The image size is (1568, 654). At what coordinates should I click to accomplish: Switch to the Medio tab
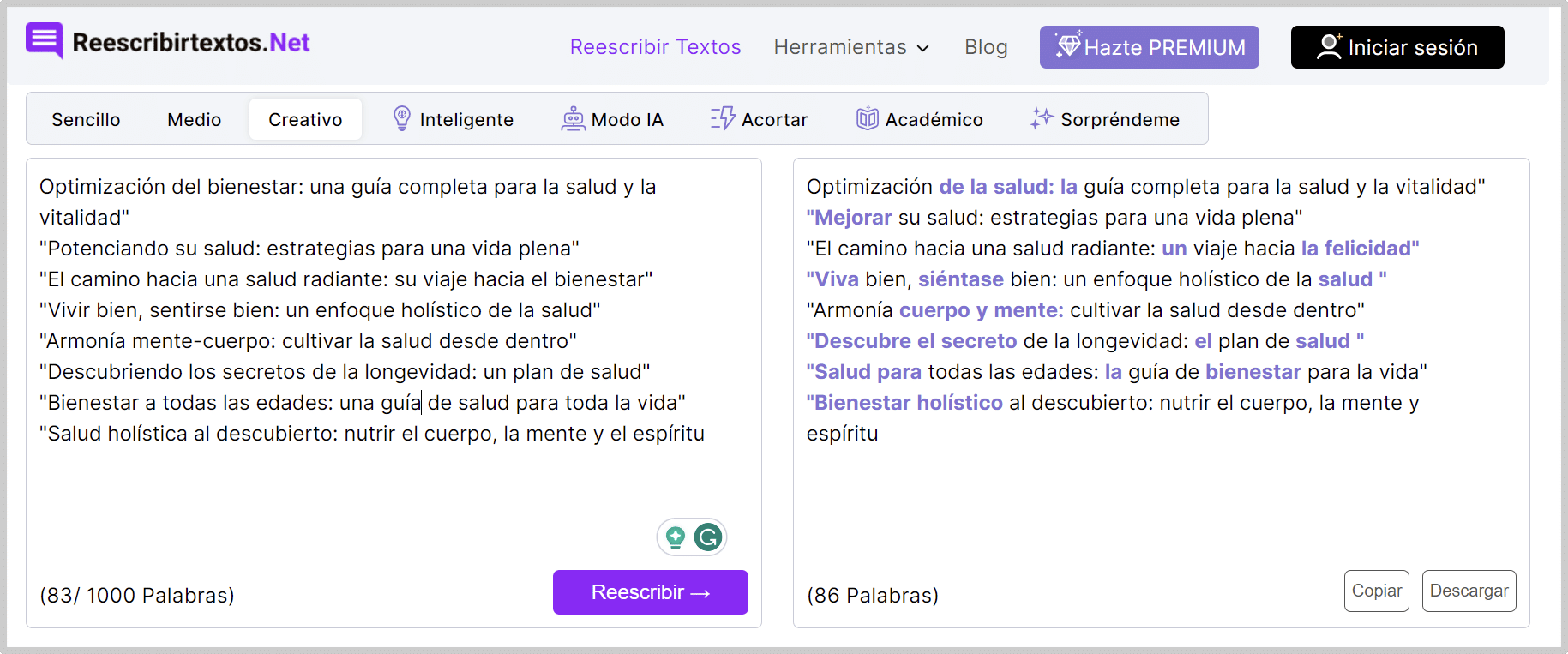coord(195,119)
